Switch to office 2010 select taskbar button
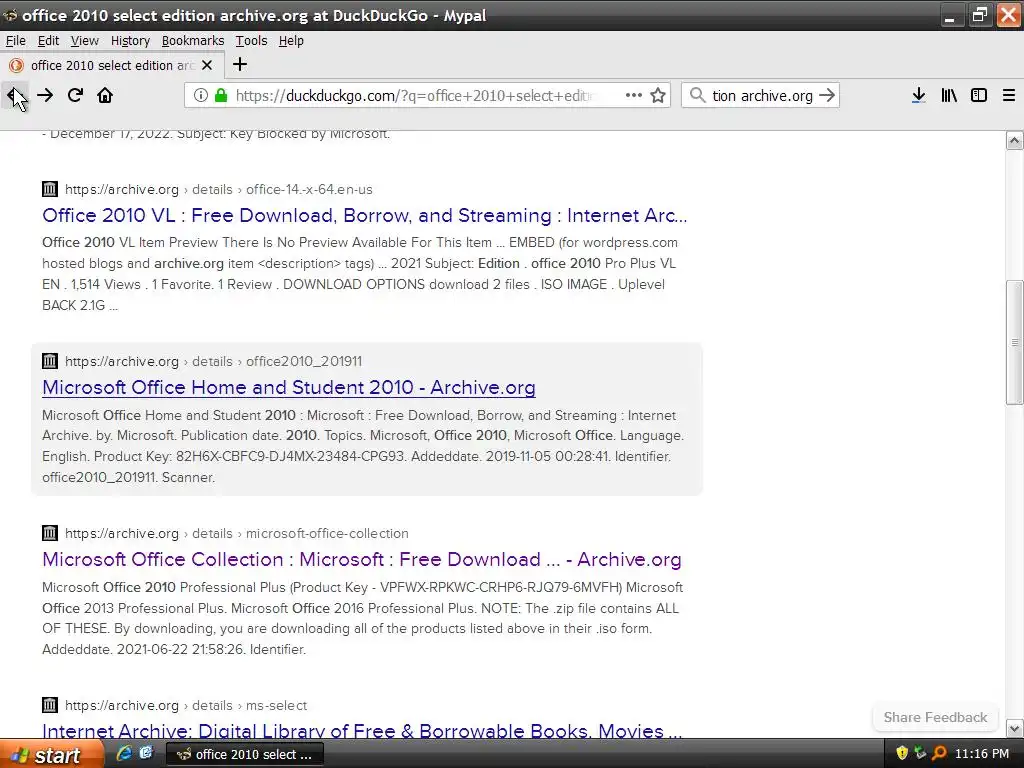The width and height of the screenshot is (1024, 768). pyautogui.click(x=244, y=754)
